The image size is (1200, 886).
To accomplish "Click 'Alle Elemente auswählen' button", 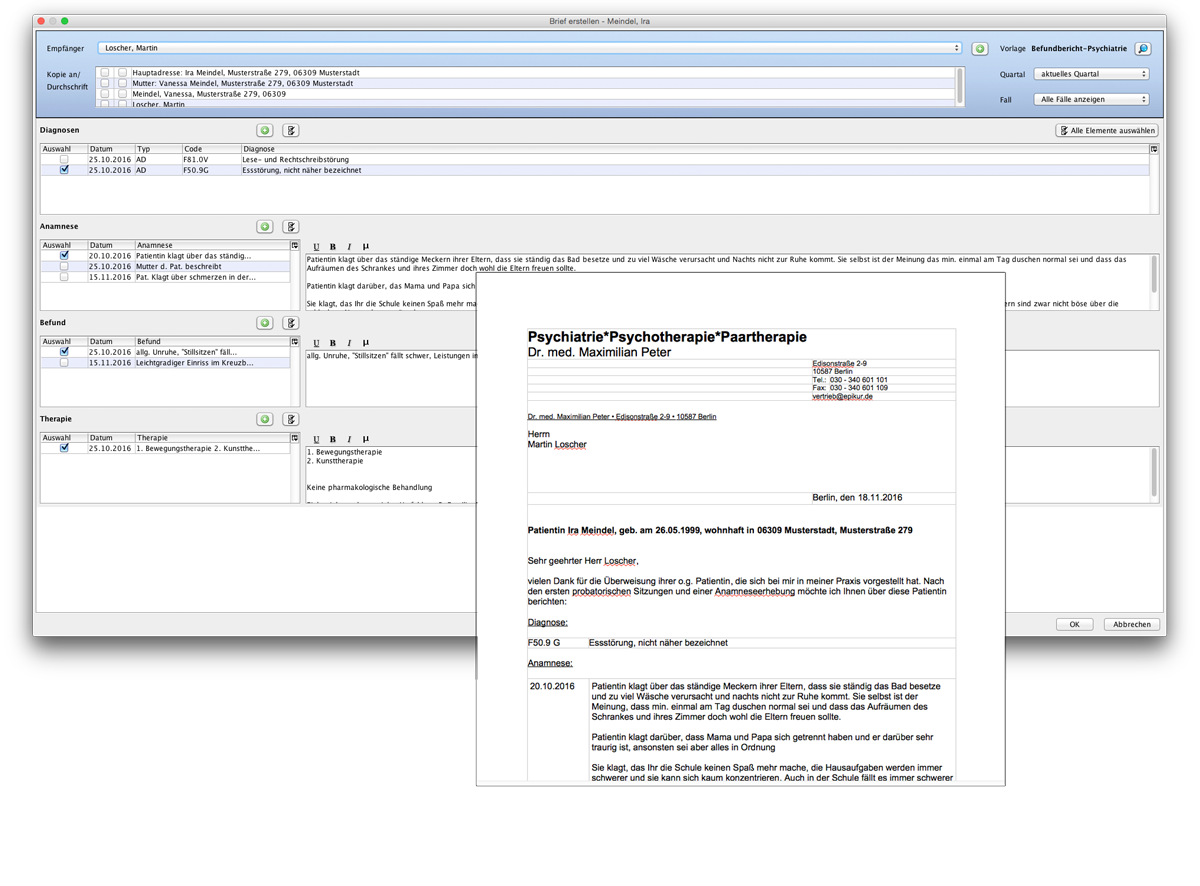I will click(x=1107, y=130).
